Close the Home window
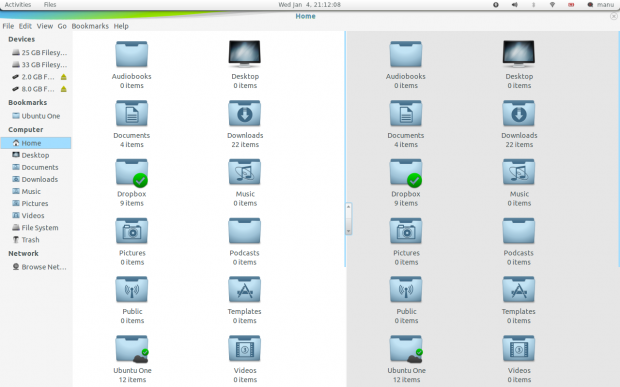620x387 pixels. pos(614,16)
